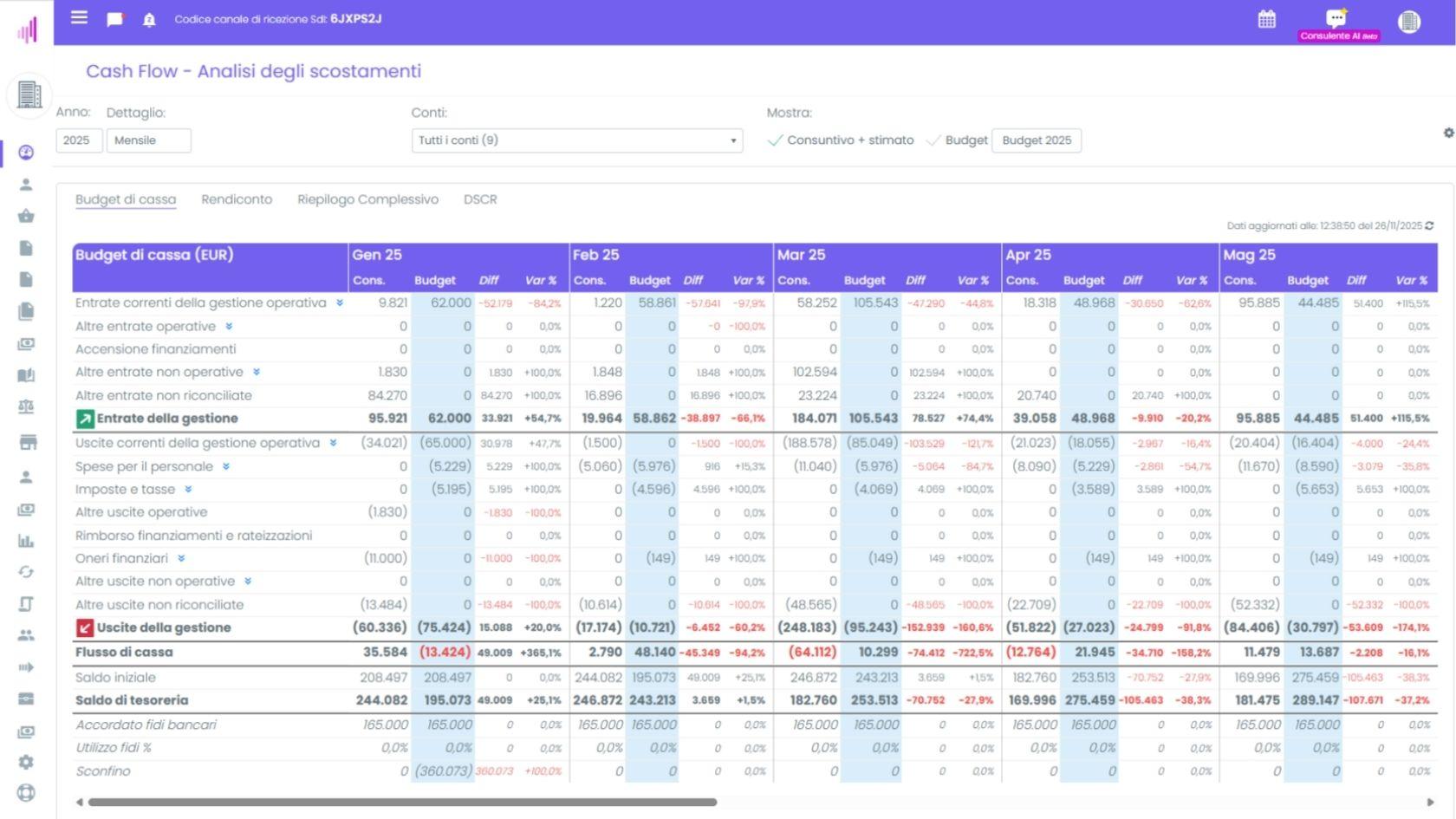Screen dimensions: 1456x819
Task: Switch to the Rendiconto tab
Action: 237,199
